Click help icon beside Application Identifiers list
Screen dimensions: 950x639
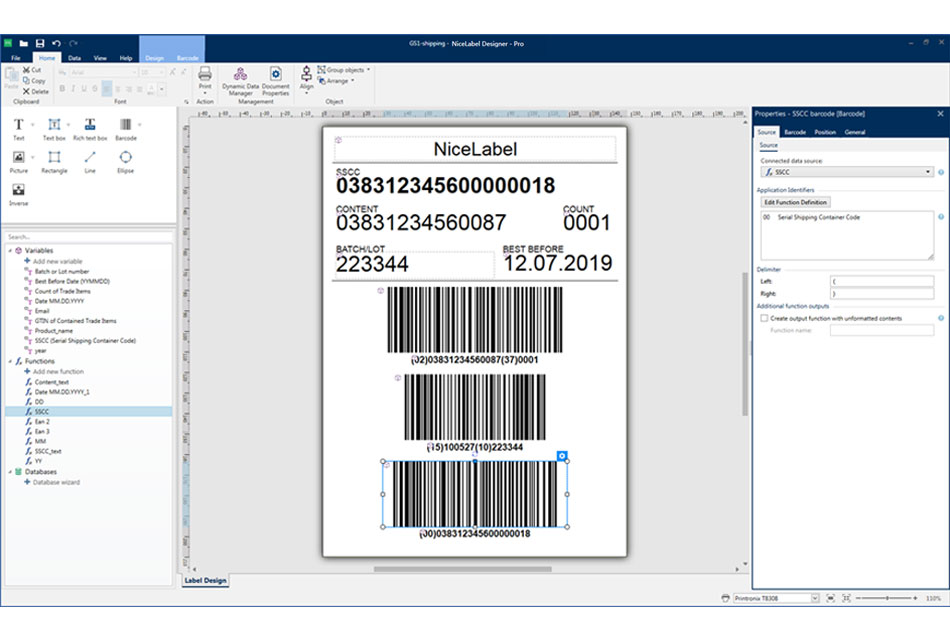coord(941,217)
